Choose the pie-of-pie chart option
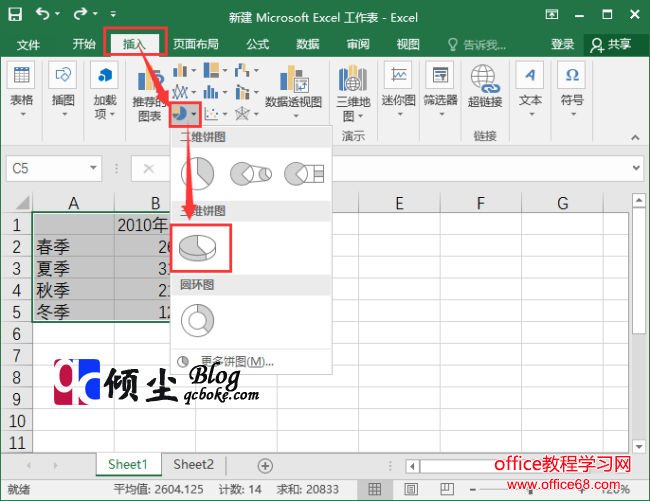Screen dimensions: 650x501 pos(251,173)
